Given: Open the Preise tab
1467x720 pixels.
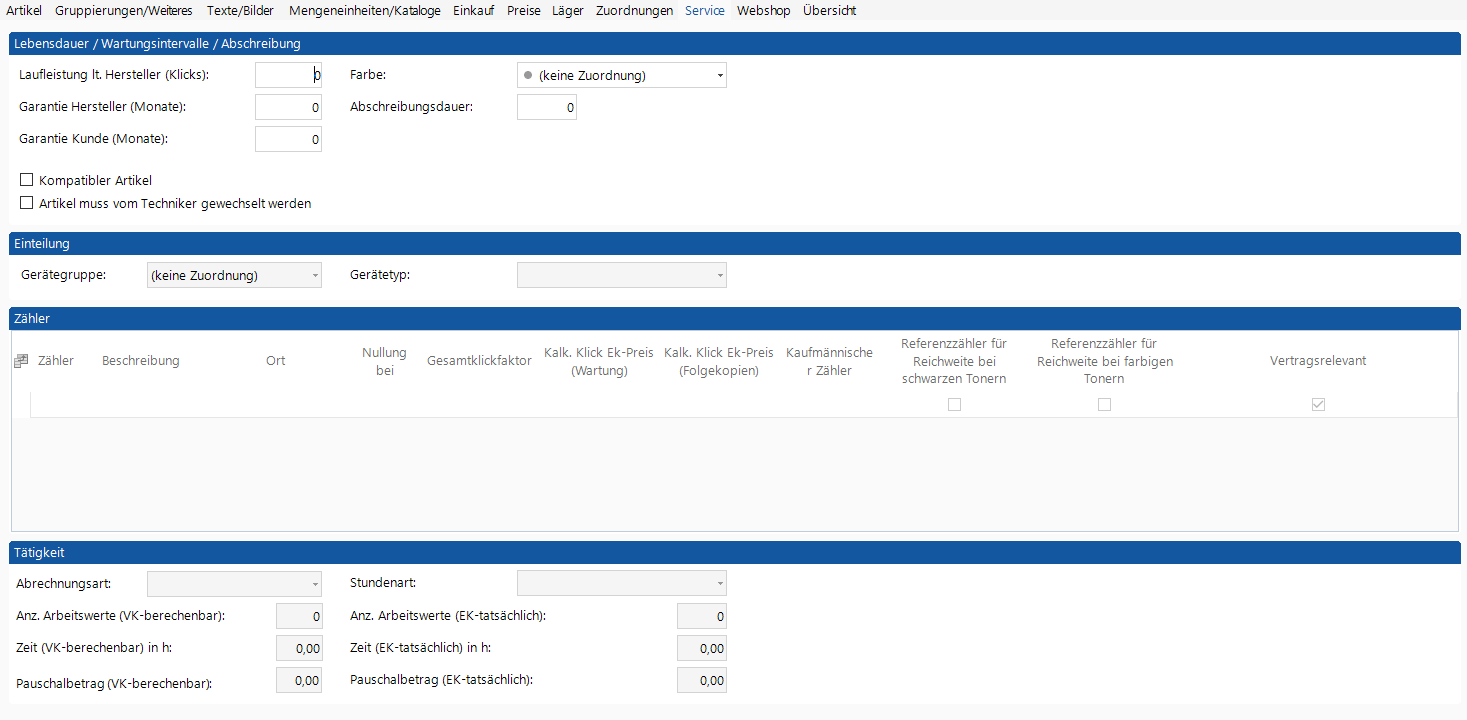Looking at the screenshot, I should click(x=523, y=11).
